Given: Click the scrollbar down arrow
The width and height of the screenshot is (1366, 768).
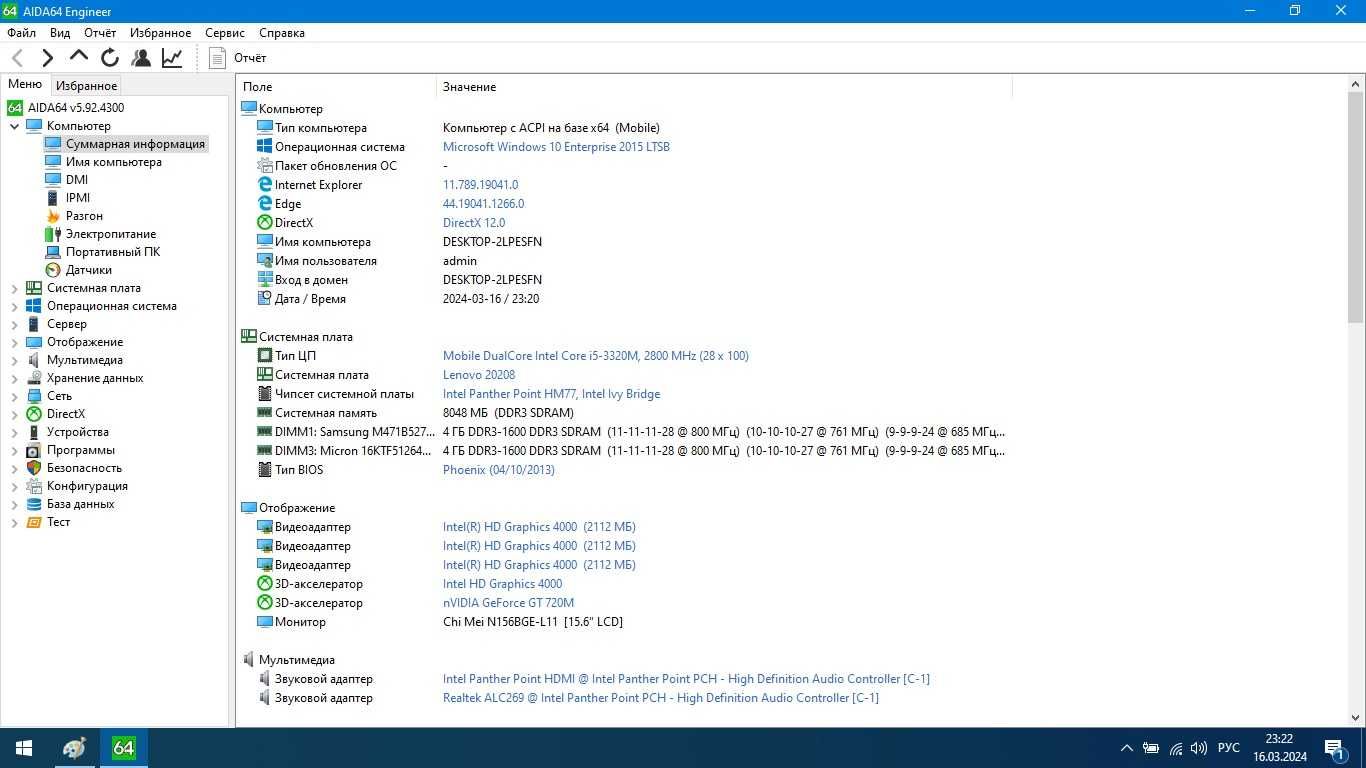Looking at the screenshot, I should [x=1356, y=718].
